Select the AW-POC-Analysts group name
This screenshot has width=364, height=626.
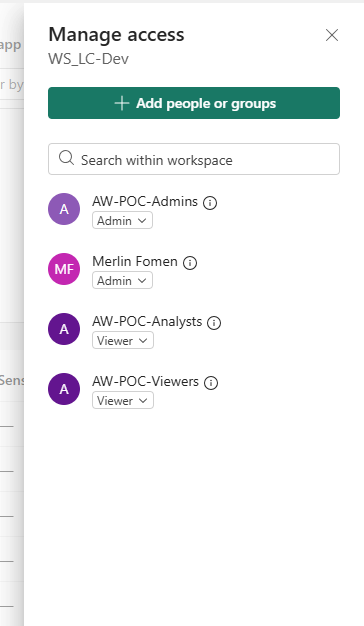[x=147, y=321]
